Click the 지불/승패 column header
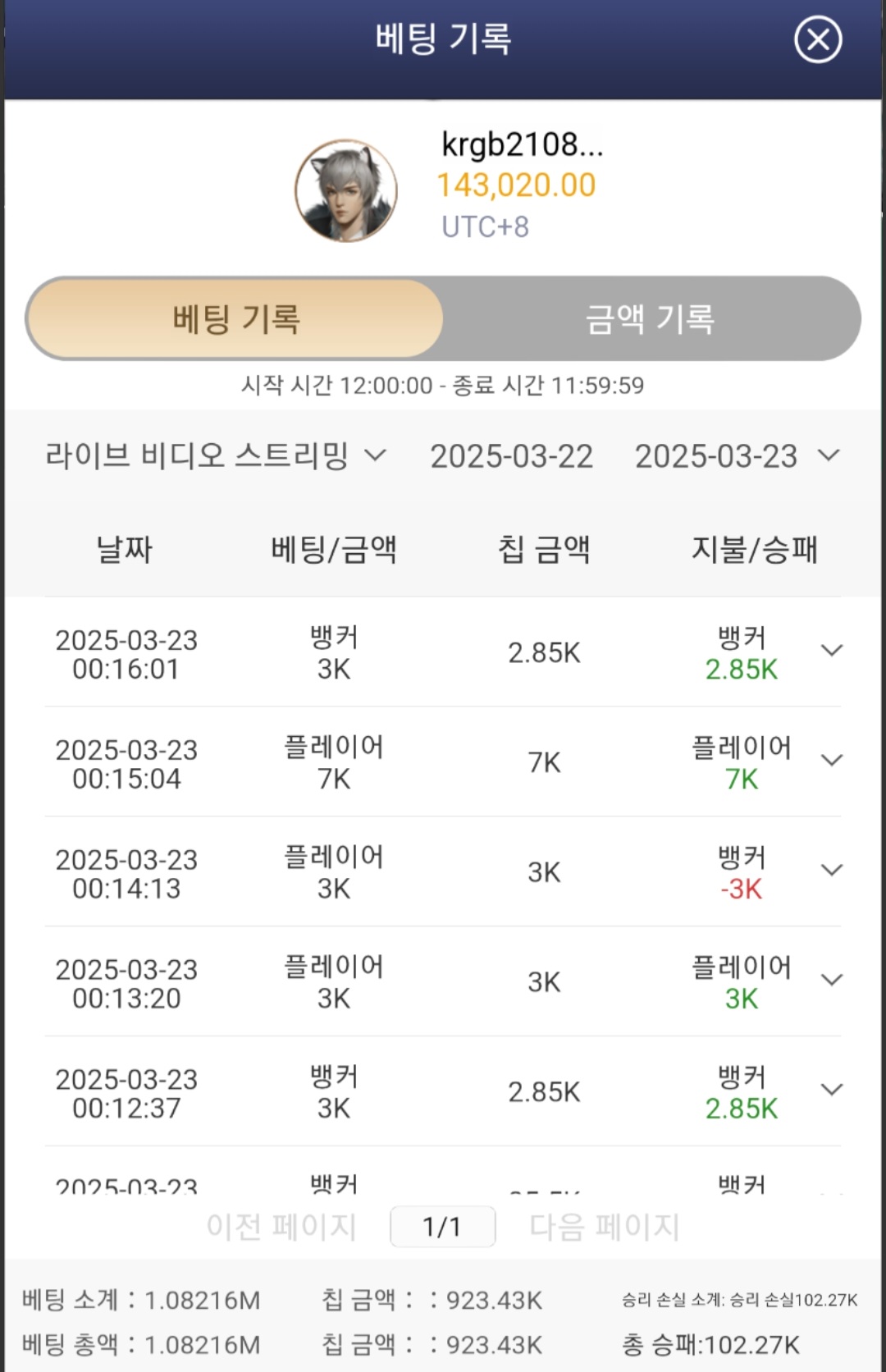This screenshot has height=1372, width=886. 754,549
